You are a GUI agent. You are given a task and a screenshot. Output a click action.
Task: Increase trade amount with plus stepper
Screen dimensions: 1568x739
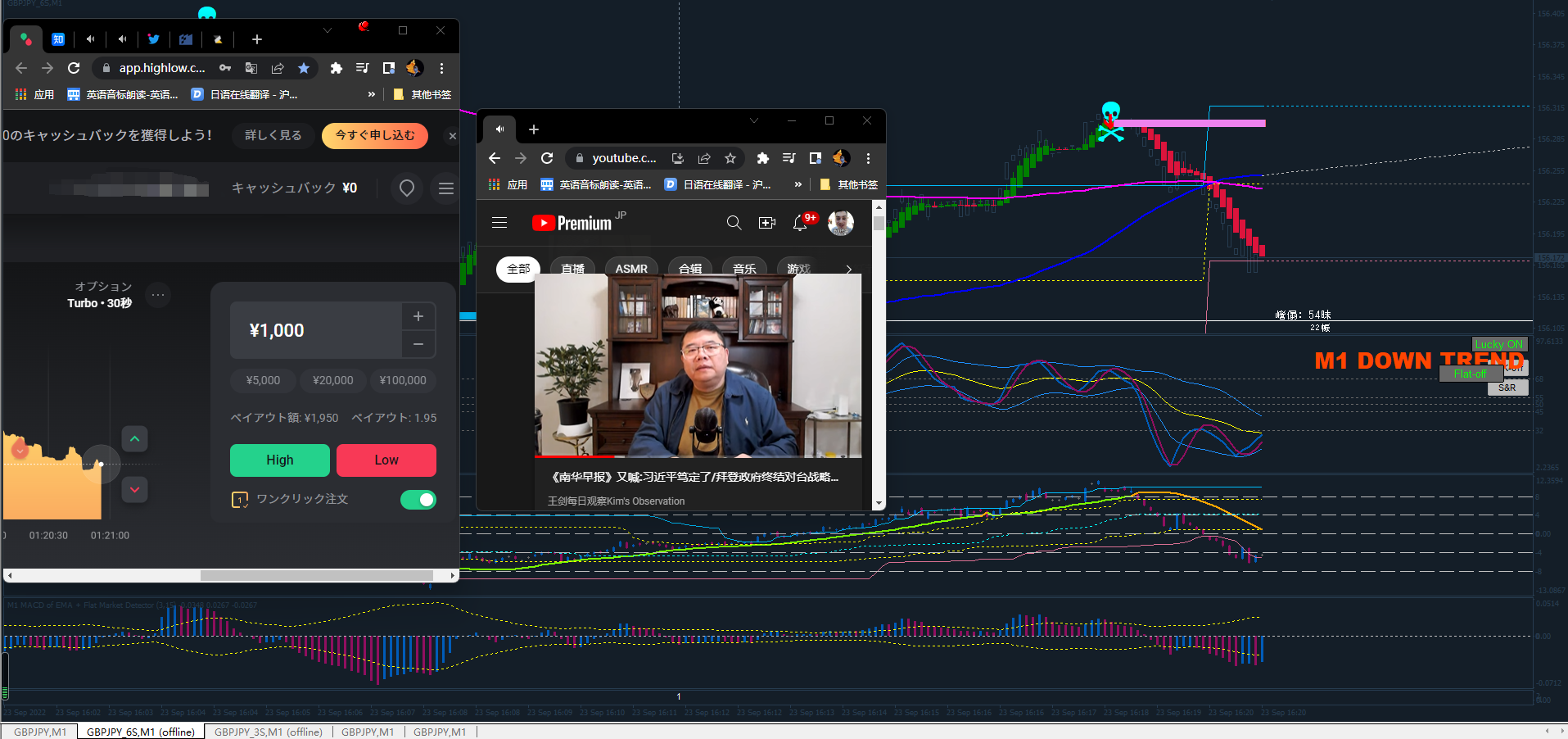click(418, 316)
